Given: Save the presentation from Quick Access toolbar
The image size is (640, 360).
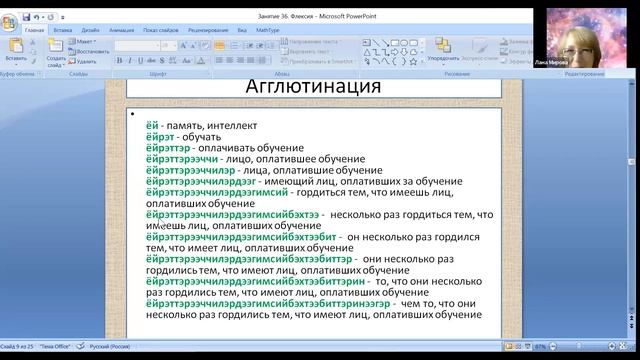Looking at the screenshot, I should pos(27,17).
